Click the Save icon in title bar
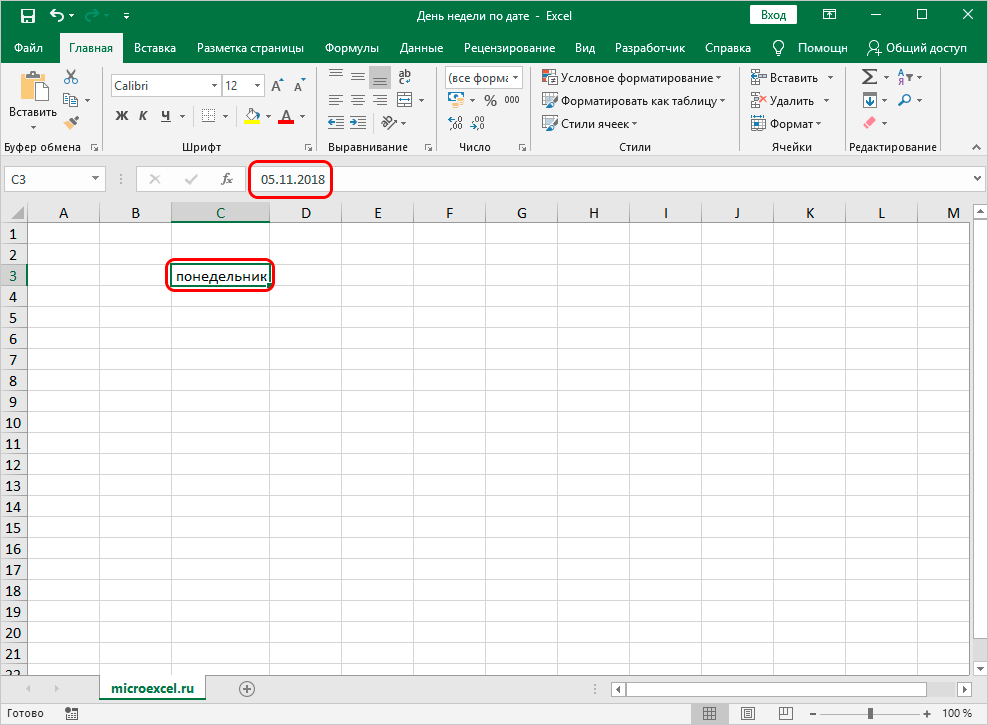This screenshot has width=988, height=725. 27,16
